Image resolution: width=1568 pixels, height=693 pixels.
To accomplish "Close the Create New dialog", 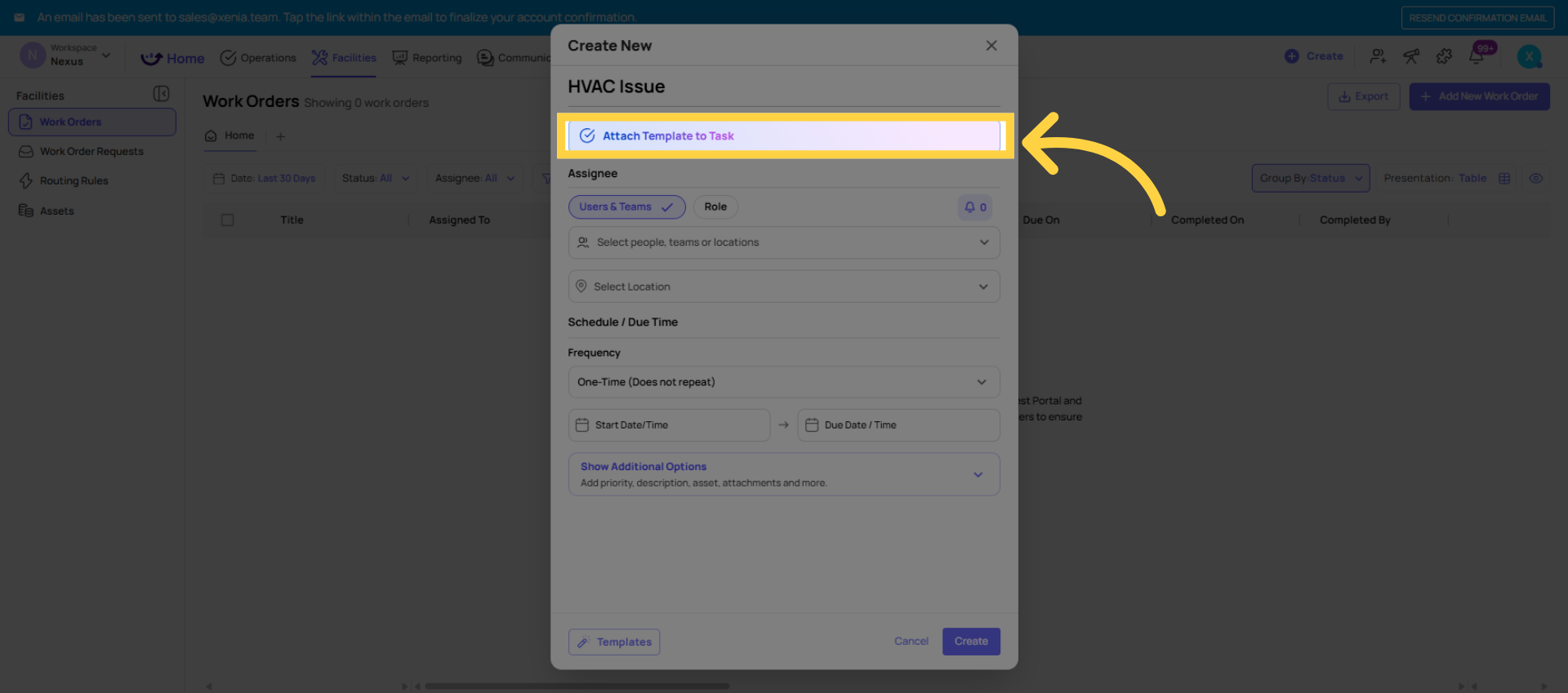I will click(x=991, y=46).
